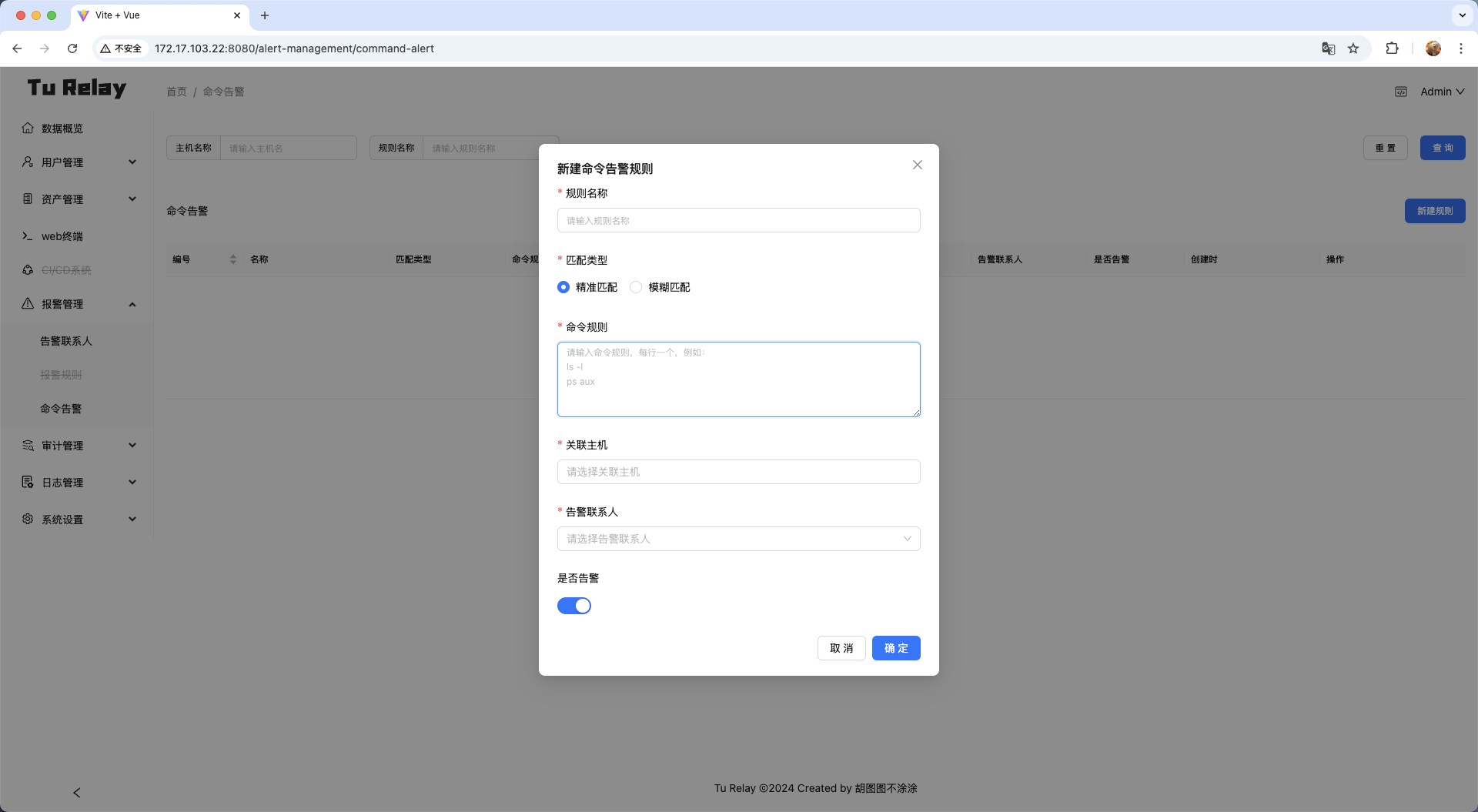Open the 告警联系人 contact dropdown
This screenshot has width=1478, height=812.
tap(738, 539)
